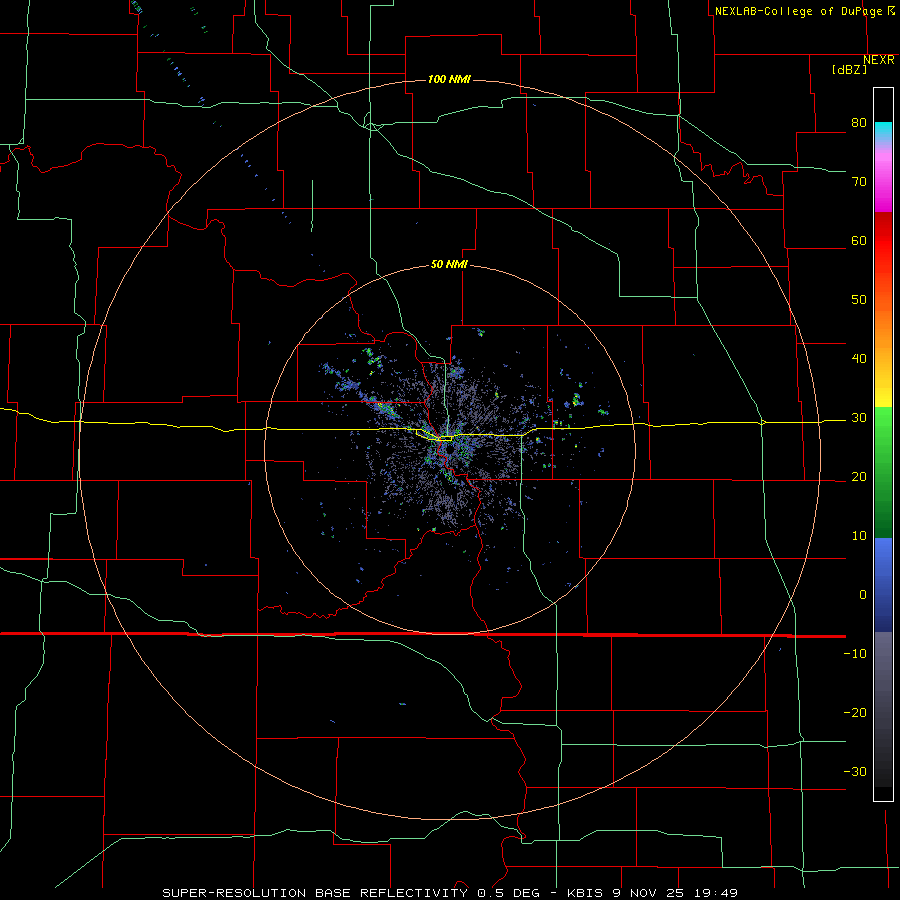Click the cyan top of the reflectivity color bar
Image resolution: width=900 pixels, height=900 pixels.
[x=883, y=133]
